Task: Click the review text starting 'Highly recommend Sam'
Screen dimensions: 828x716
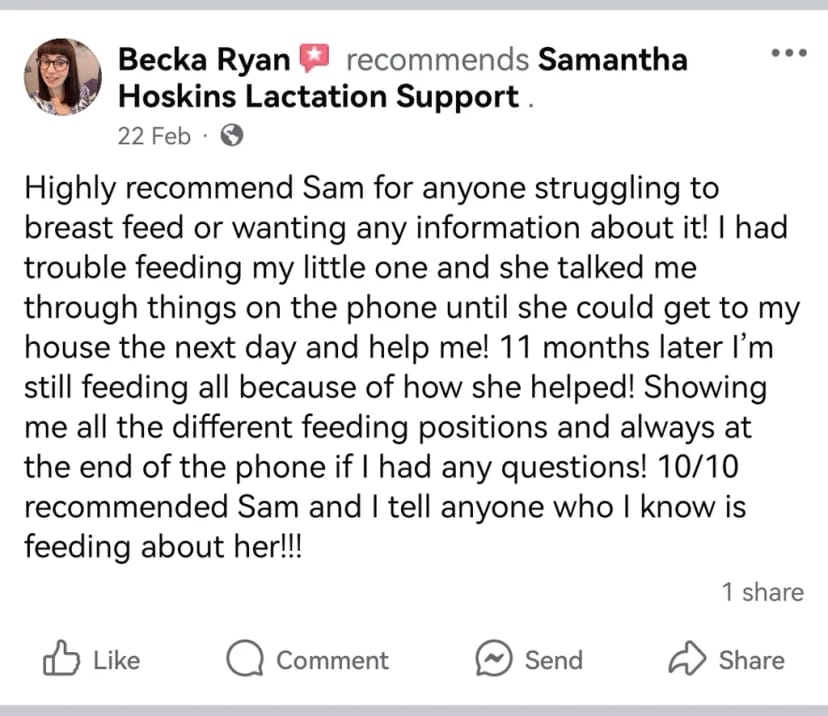Action: [412, 367]
